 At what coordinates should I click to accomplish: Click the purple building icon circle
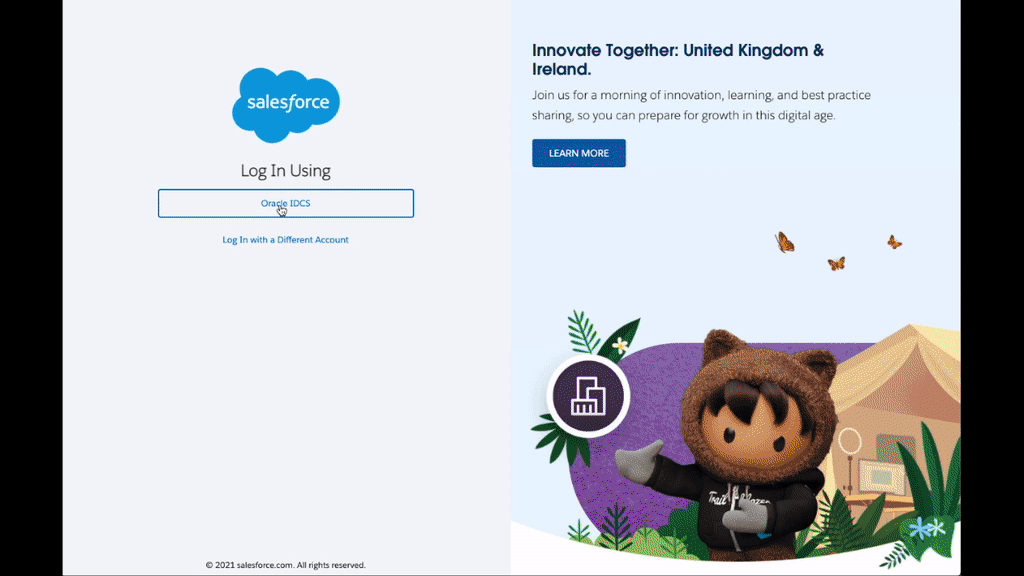[588, 396]
